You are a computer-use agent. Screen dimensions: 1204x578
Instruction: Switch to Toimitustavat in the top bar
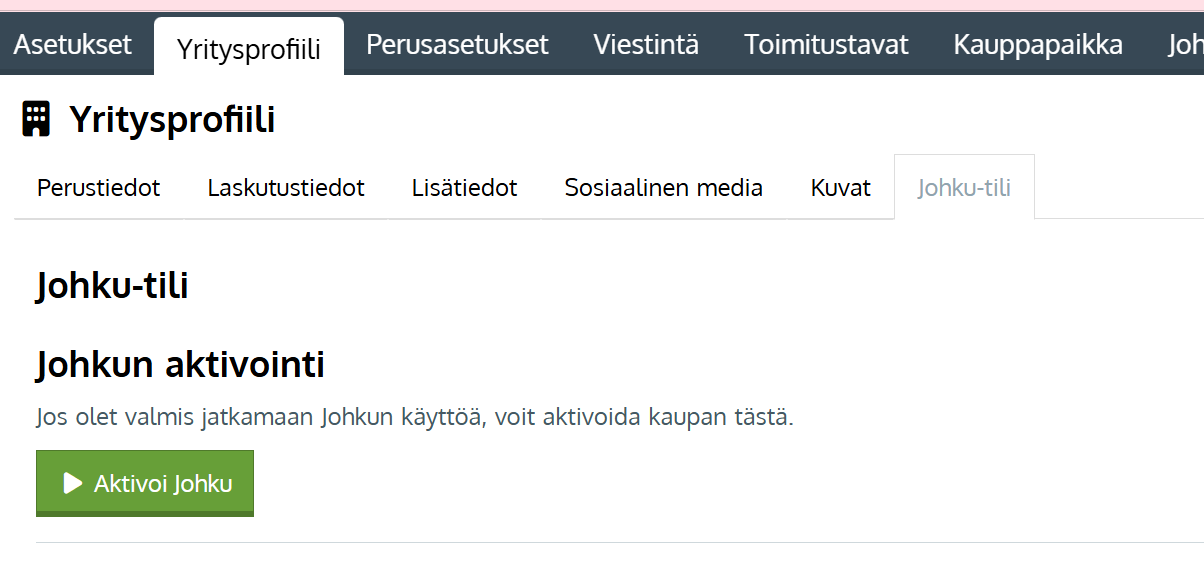826,45
